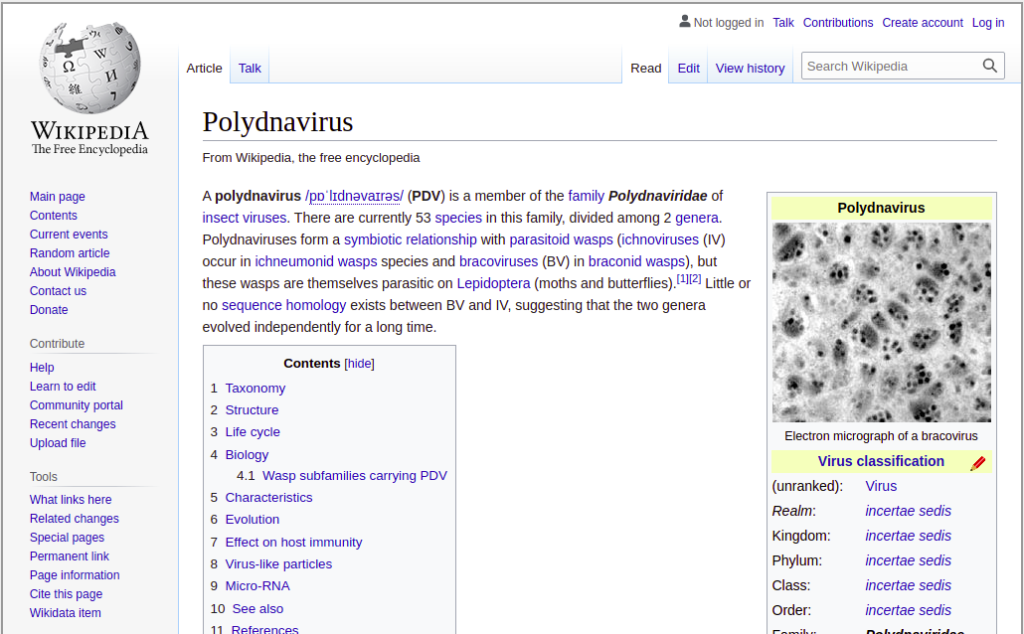This screenshot has width=1024, height=634.
Task: Click the Permanent link
Action: [69, 557]
